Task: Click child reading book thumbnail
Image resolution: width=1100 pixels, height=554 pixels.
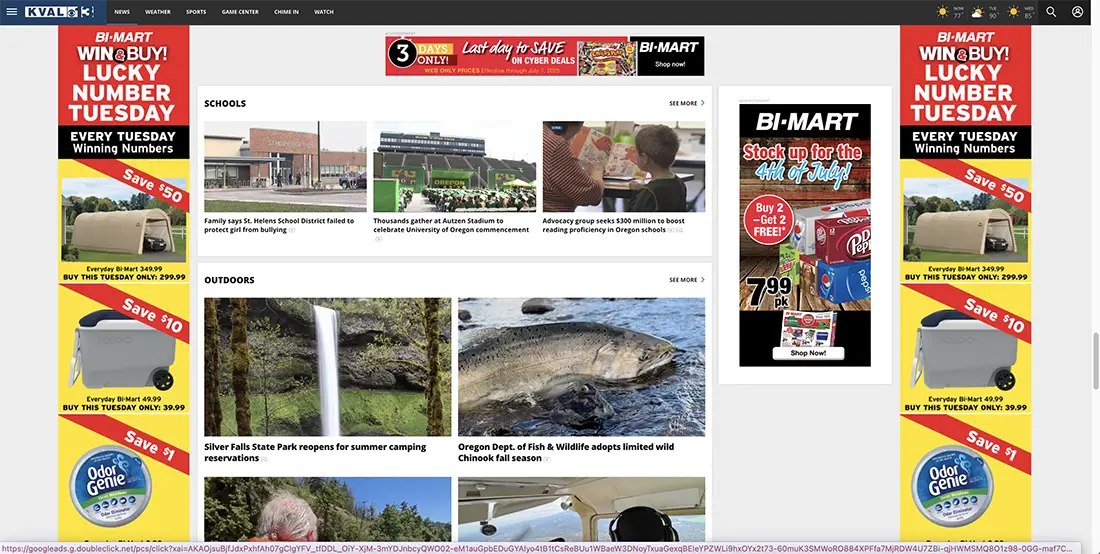Action: [x=624, y=166]
